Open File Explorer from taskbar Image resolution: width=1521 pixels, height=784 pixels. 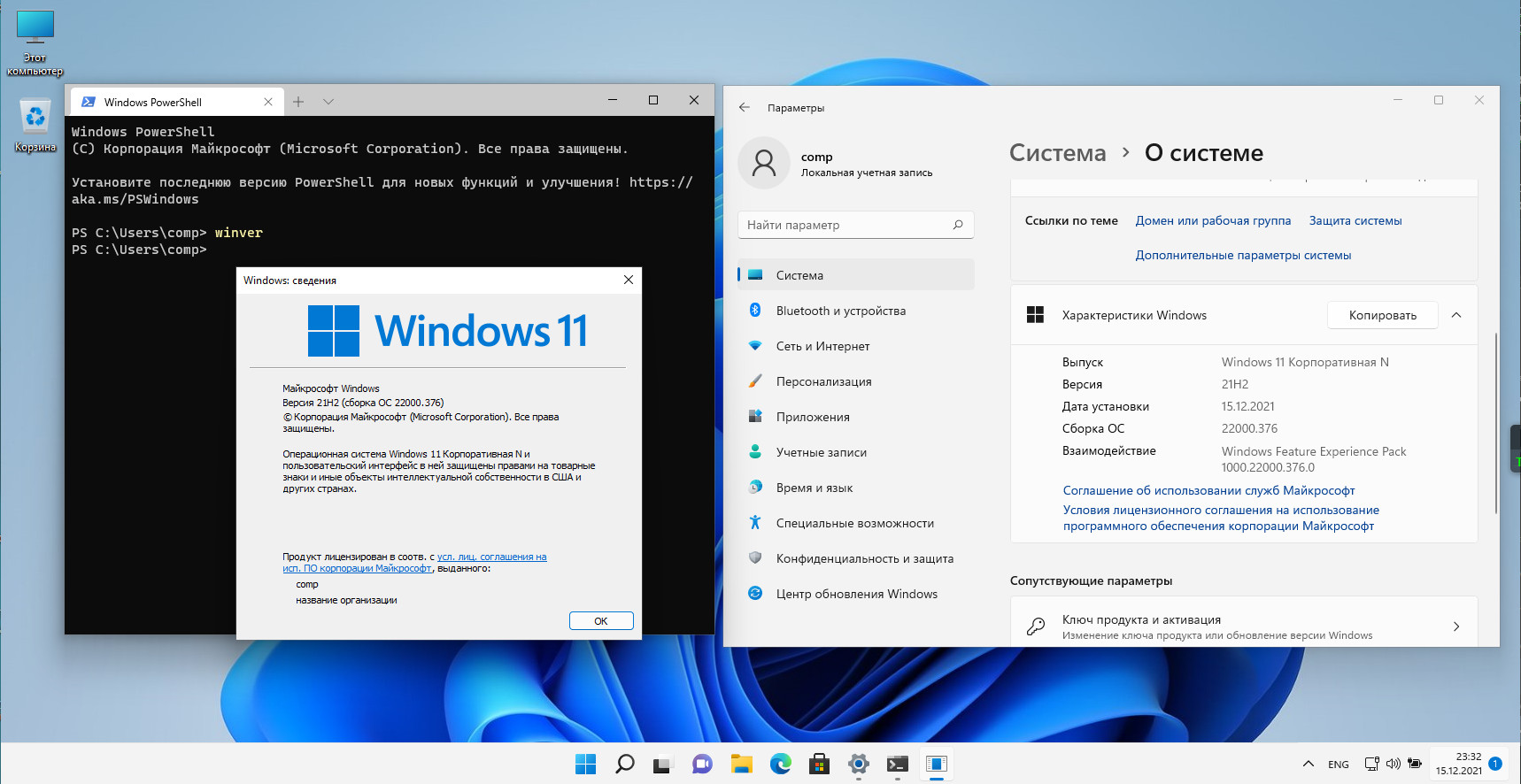pos(741,764)
